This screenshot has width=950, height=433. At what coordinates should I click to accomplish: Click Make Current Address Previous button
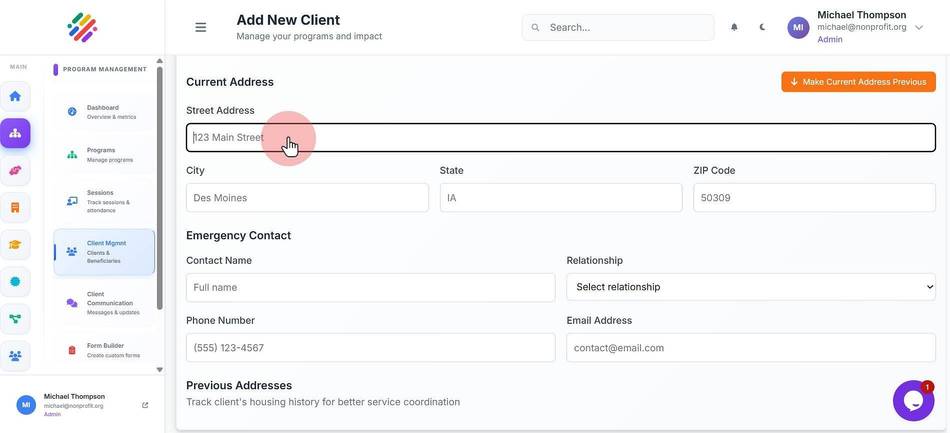point(858,82)
